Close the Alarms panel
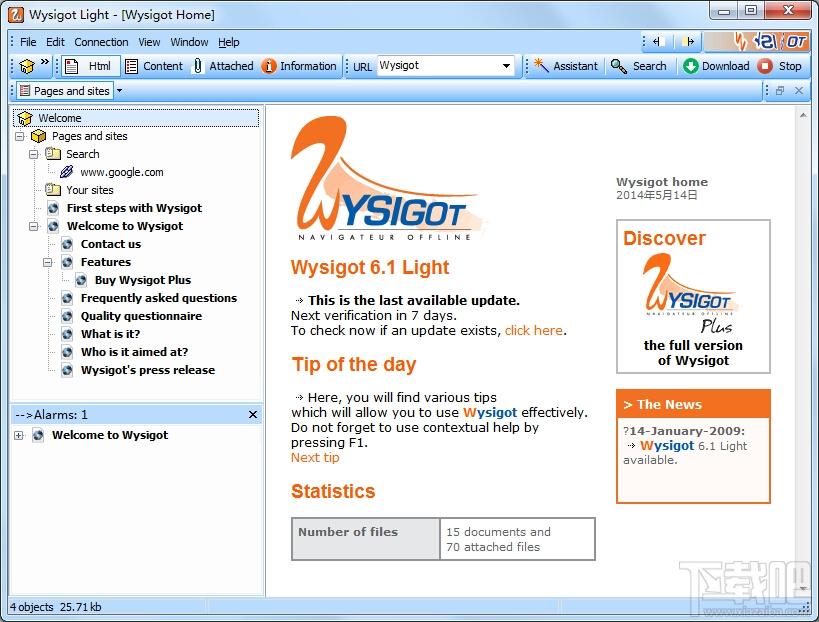Screen dimensions: 819x622 click(x=253, y=414)
